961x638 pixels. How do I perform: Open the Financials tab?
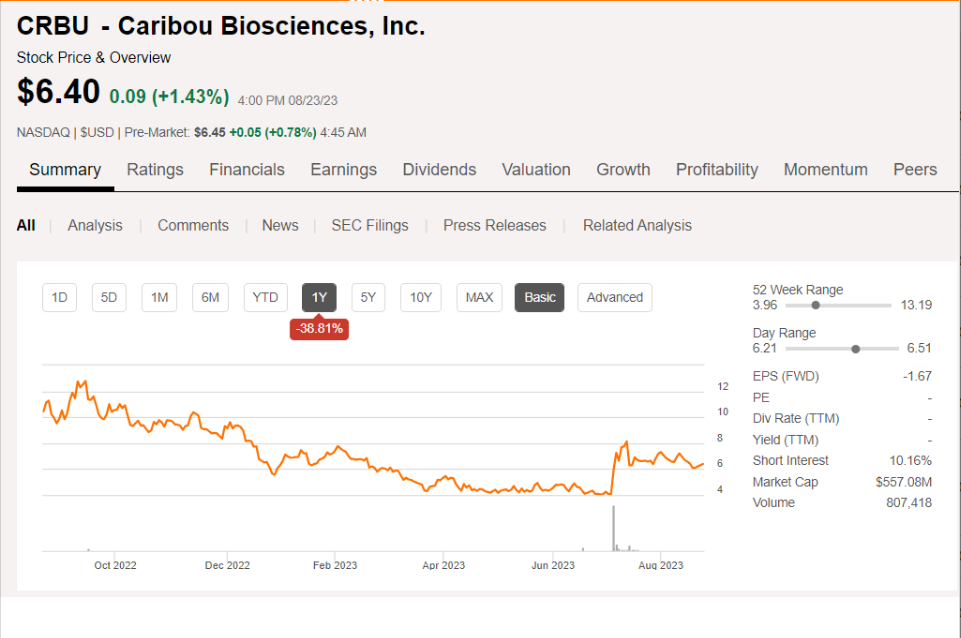[247, 170]
